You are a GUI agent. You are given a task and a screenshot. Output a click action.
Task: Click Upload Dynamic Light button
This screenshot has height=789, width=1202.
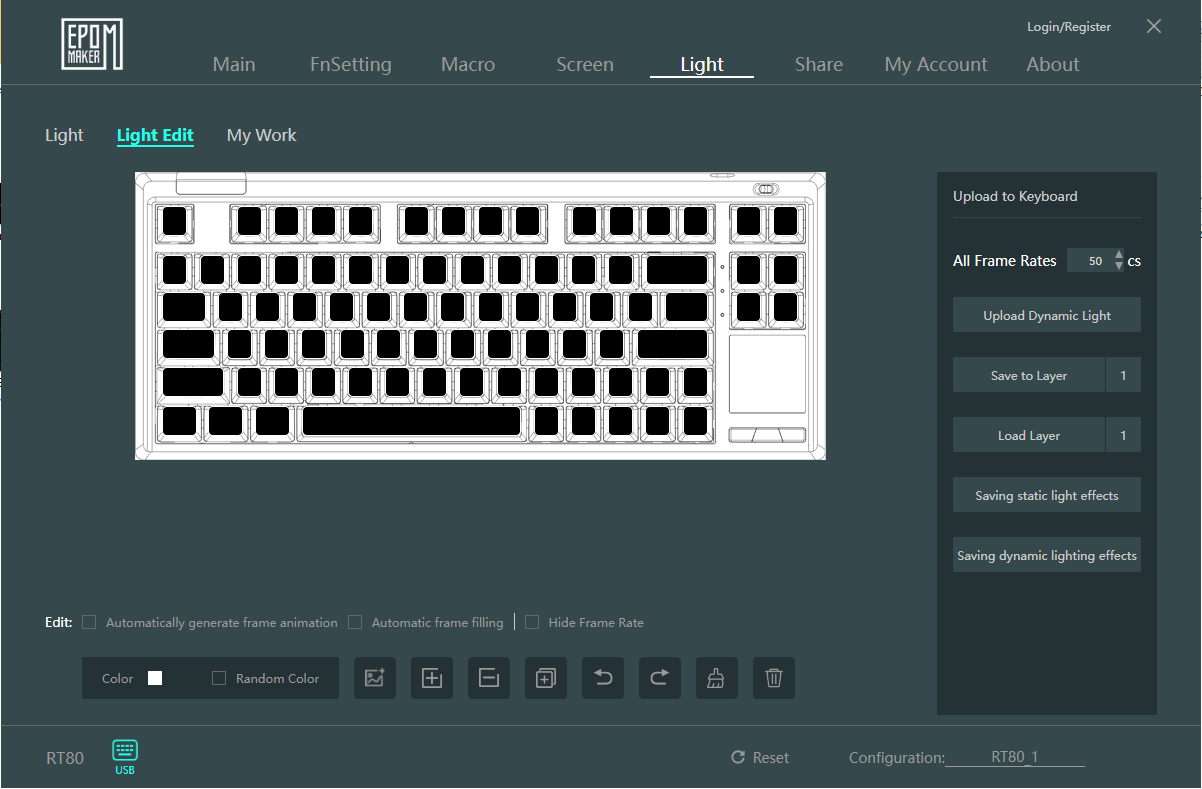1046,316
